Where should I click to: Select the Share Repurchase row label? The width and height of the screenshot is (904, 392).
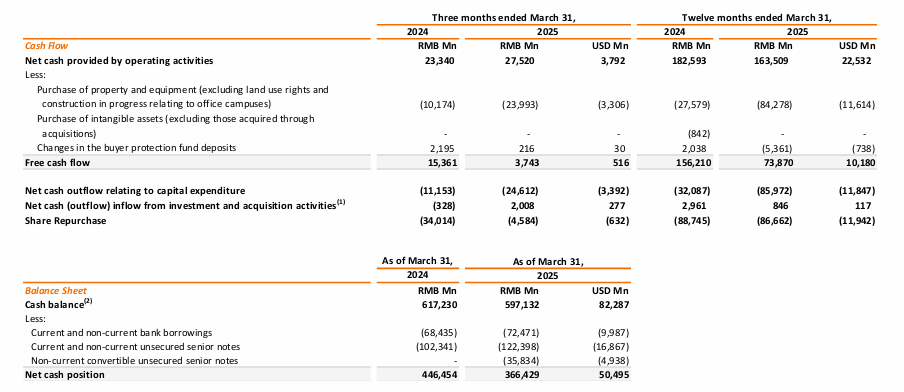point(66,220)
